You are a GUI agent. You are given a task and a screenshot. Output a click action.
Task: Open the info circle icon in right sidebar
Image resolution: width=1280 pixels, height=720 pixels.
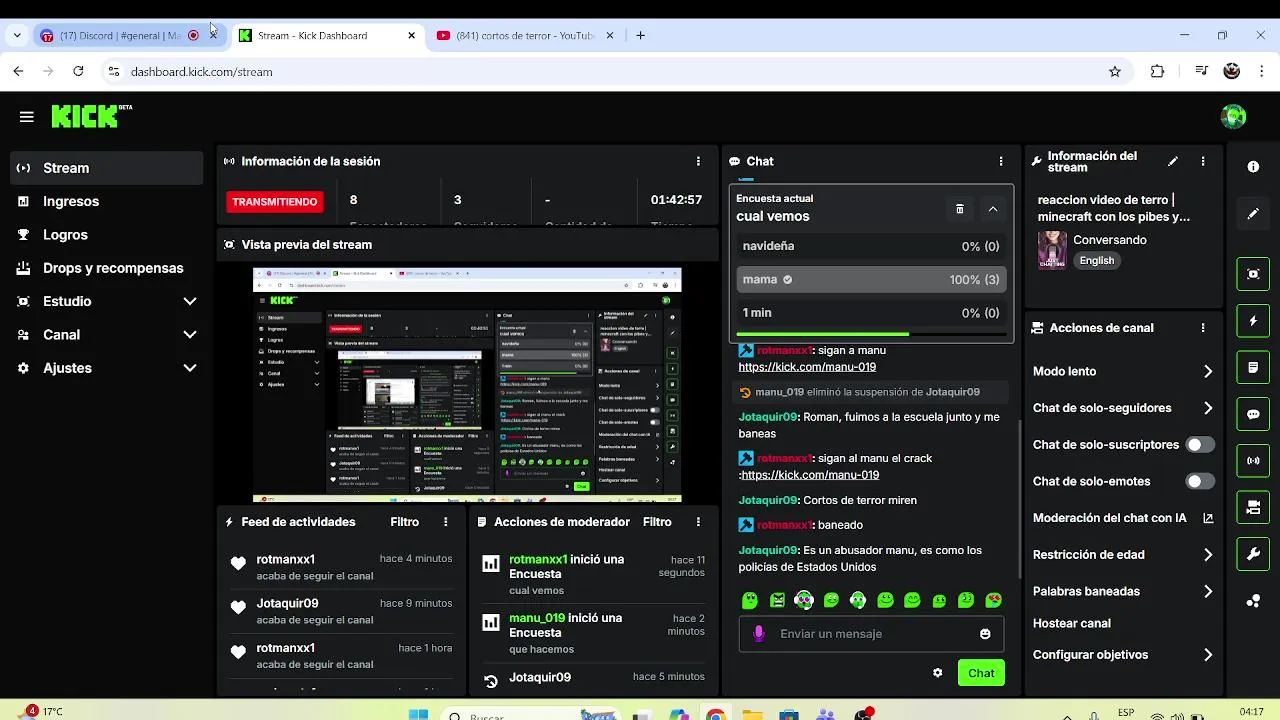click(1253, 167)
